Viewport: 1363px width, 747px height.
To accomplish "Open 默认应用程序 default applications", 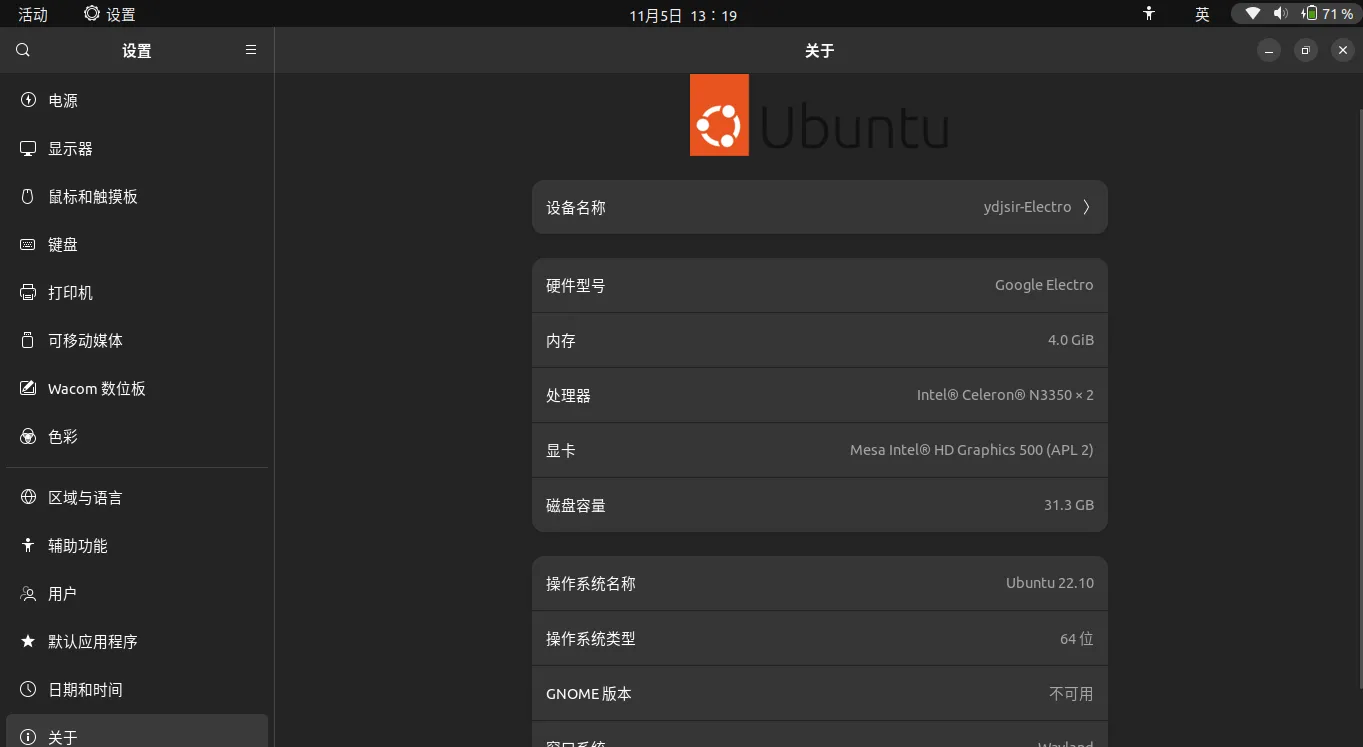I will [92, 642].
